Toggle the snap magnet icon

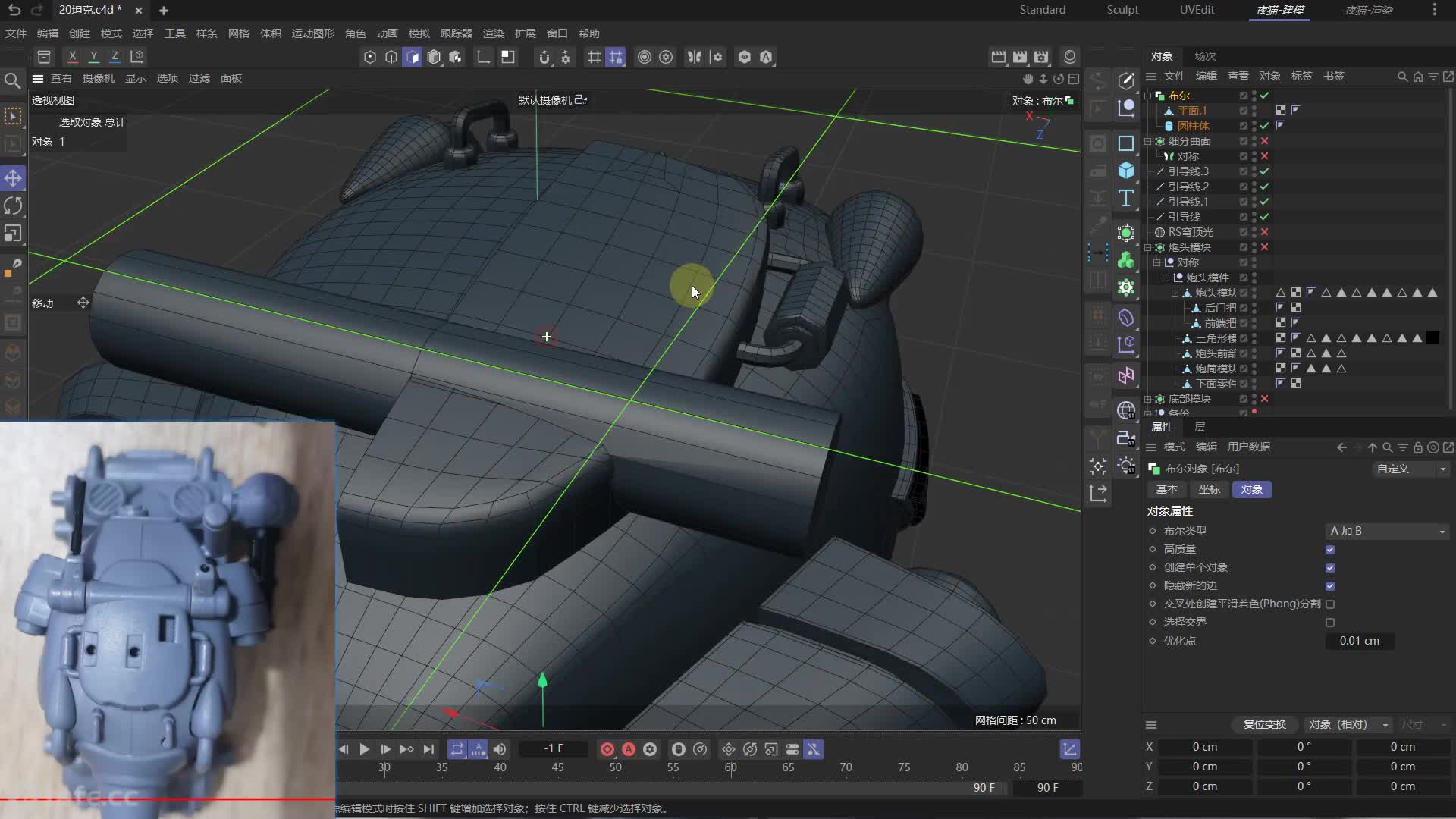(x=544, y=57)
